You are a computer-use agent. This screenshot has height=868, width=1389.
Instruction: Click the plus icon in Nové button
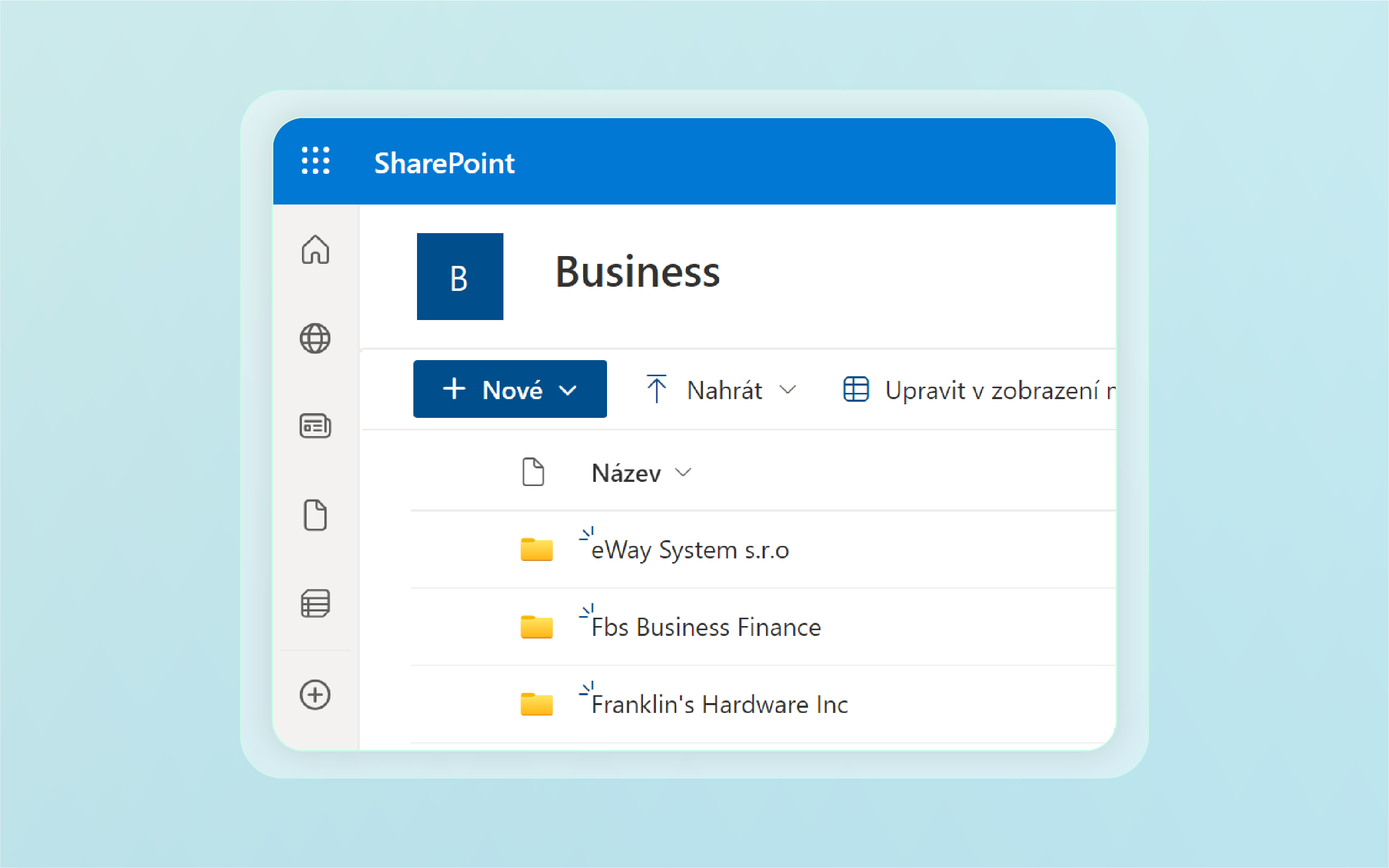454,389
